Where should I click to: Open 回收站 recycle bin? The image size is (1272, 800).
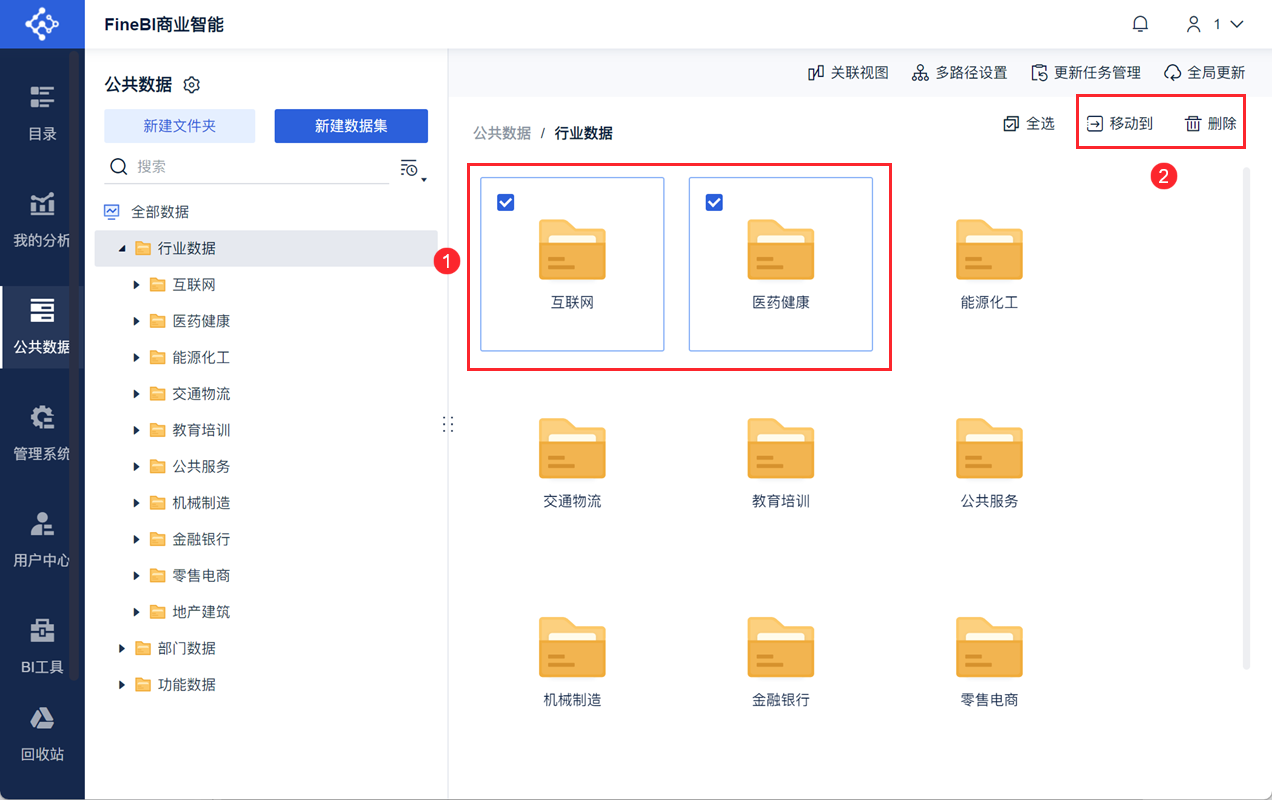click(x=42, y=735)
